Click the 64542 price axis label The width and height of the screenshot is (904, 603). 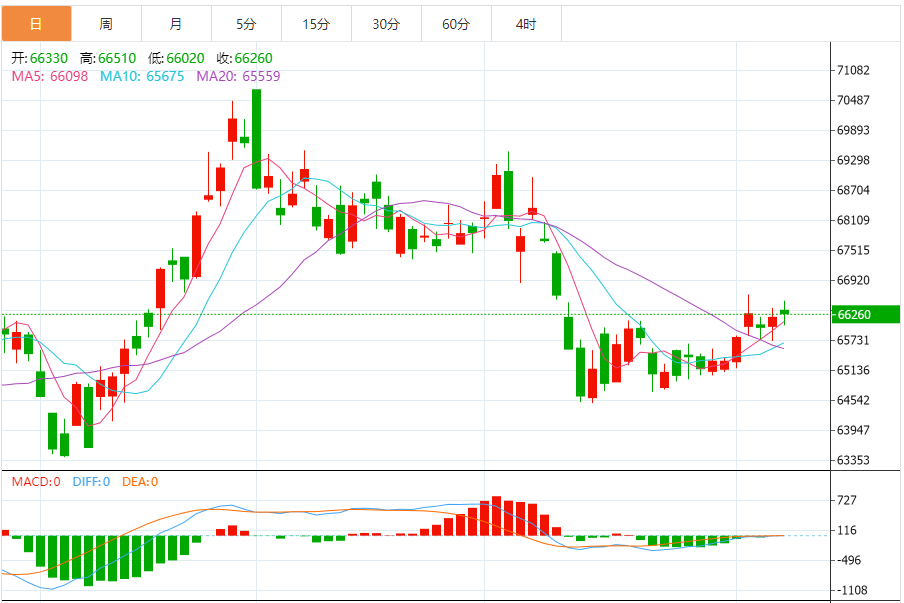[853, 400]
